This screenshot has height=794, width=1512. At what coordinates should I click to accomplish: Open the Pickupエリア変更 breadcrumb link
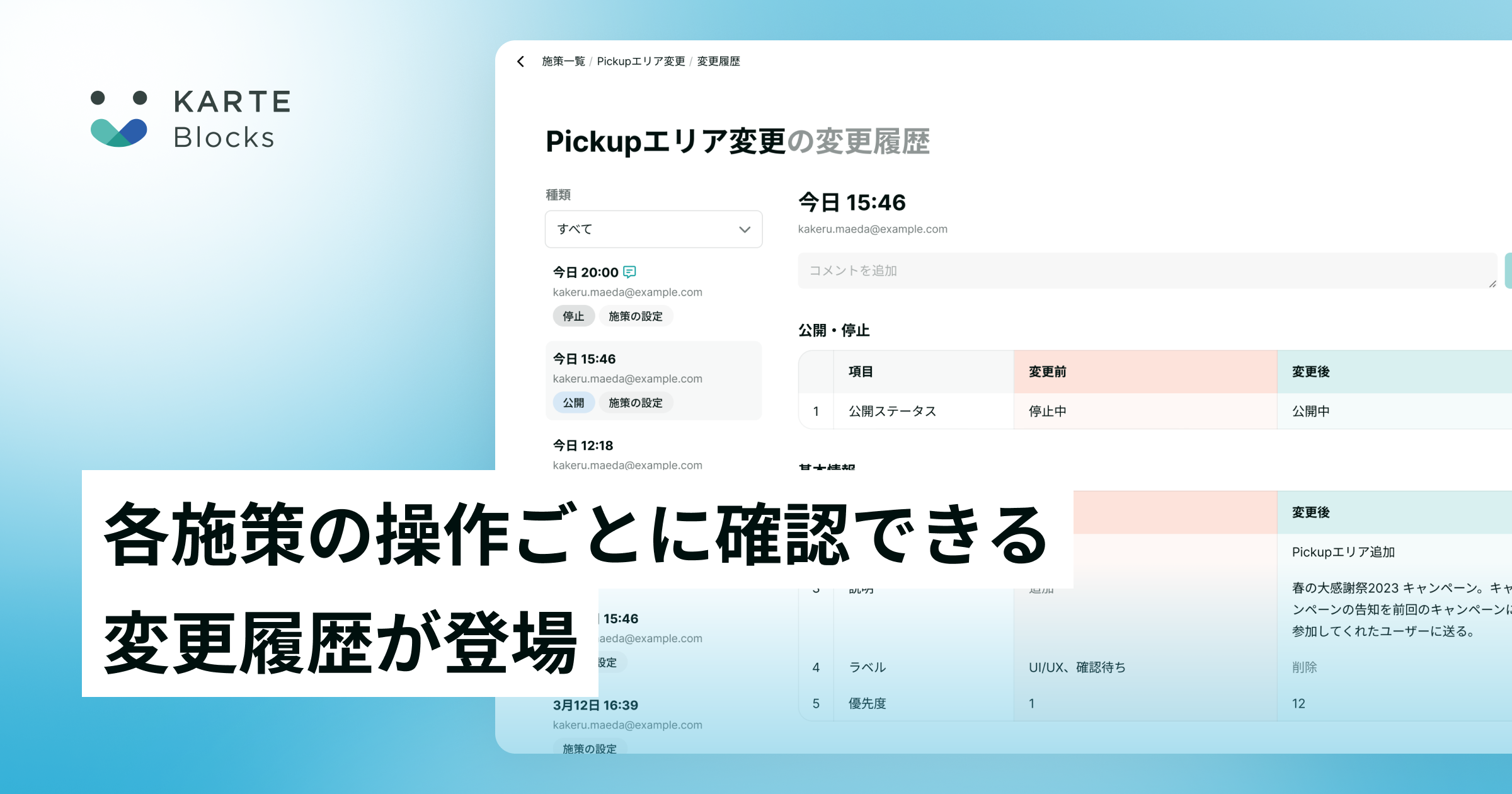[x=641, y=61]
